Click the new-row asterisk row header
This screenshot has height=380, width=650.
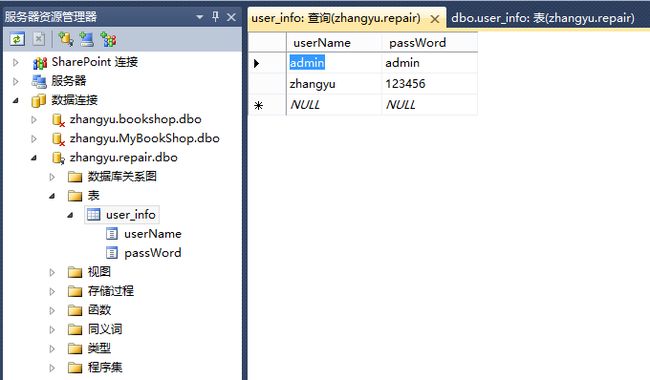point(267,105)
